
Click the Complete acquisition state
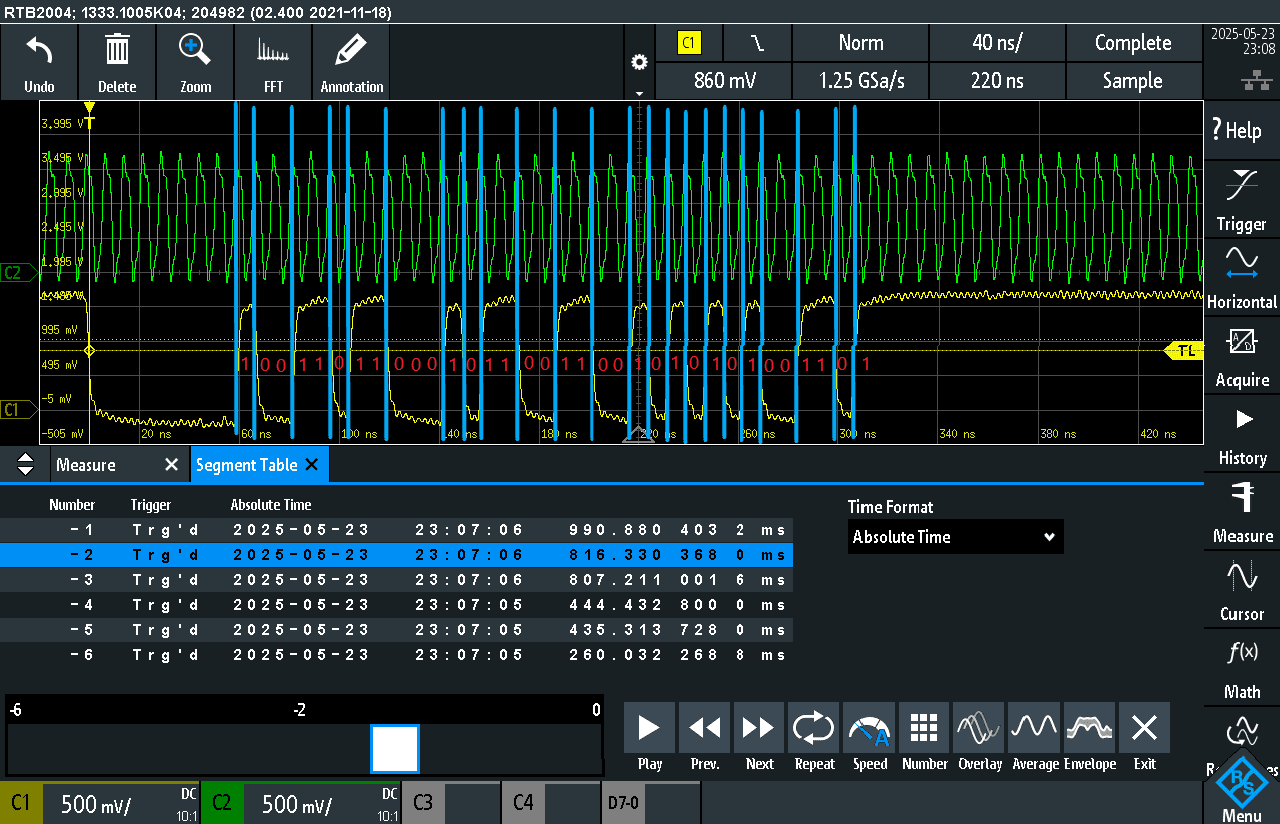(1134, 43)
